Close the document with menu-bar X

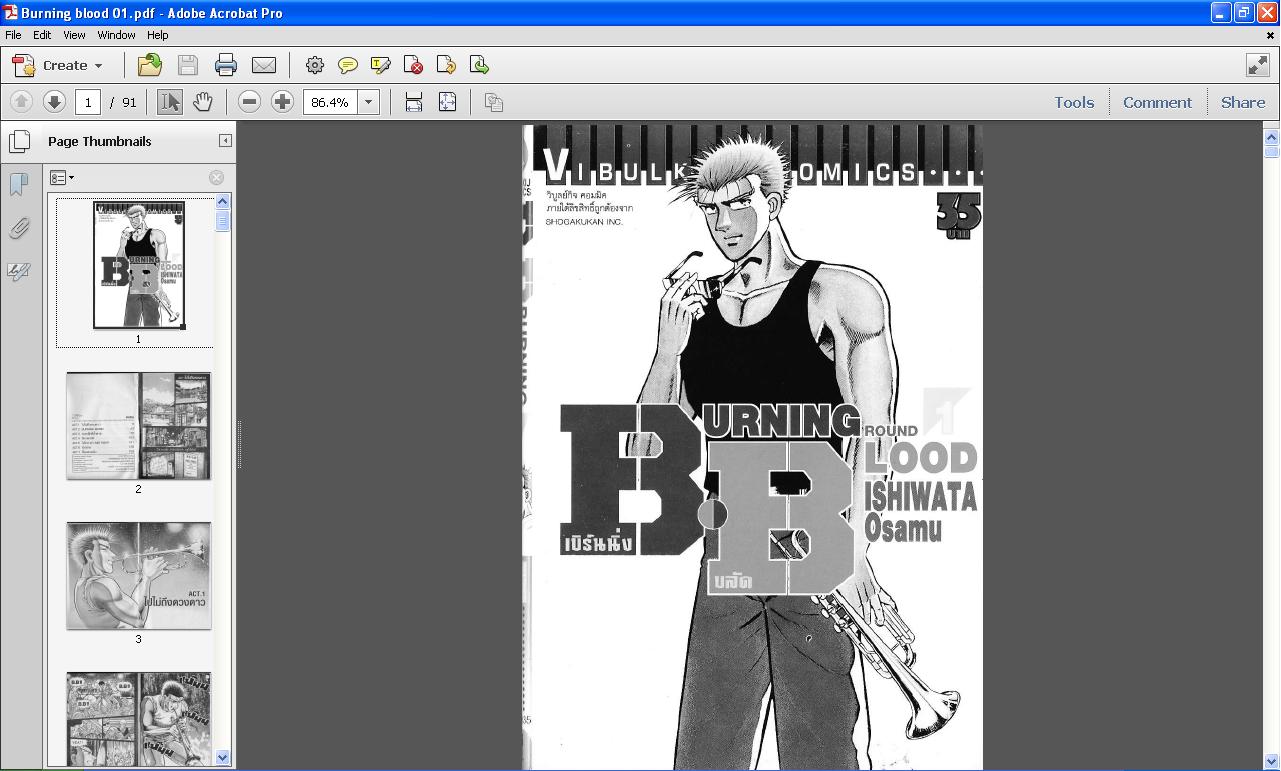coord(1270,35)
